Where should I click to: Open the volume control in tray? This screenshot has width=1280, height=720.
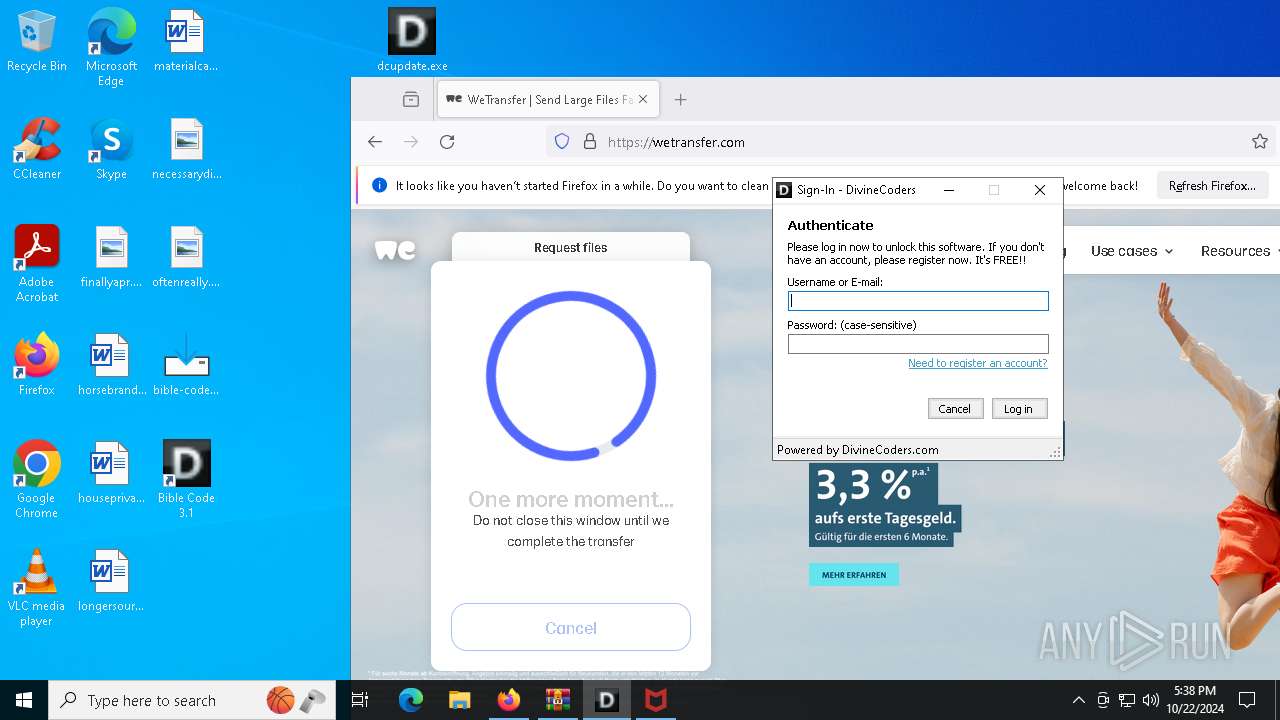point(1151,700)
